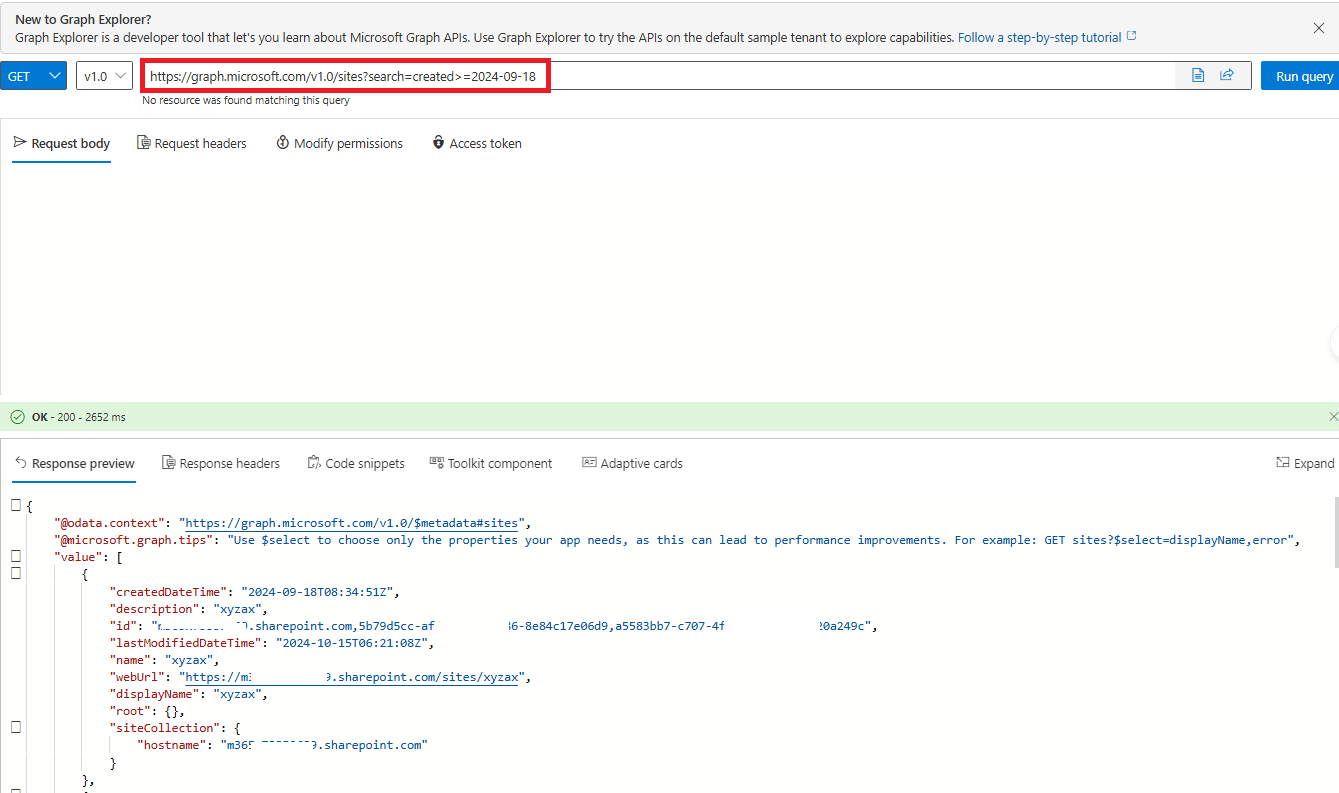Click the "description" key in the response
The image size is (1339, 793).
click(154, 609)
